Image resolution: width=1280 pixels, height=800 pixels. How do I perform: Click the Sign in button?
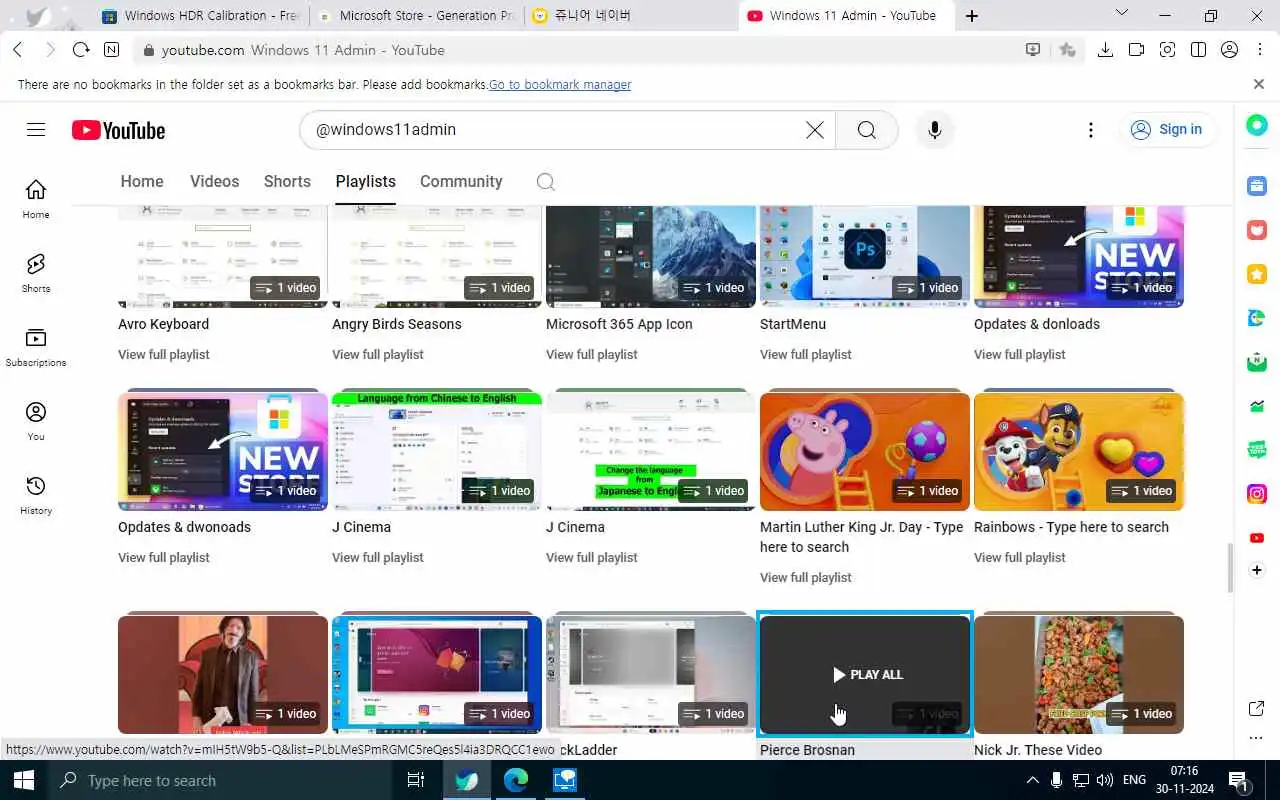click(x=1166, y=129)
